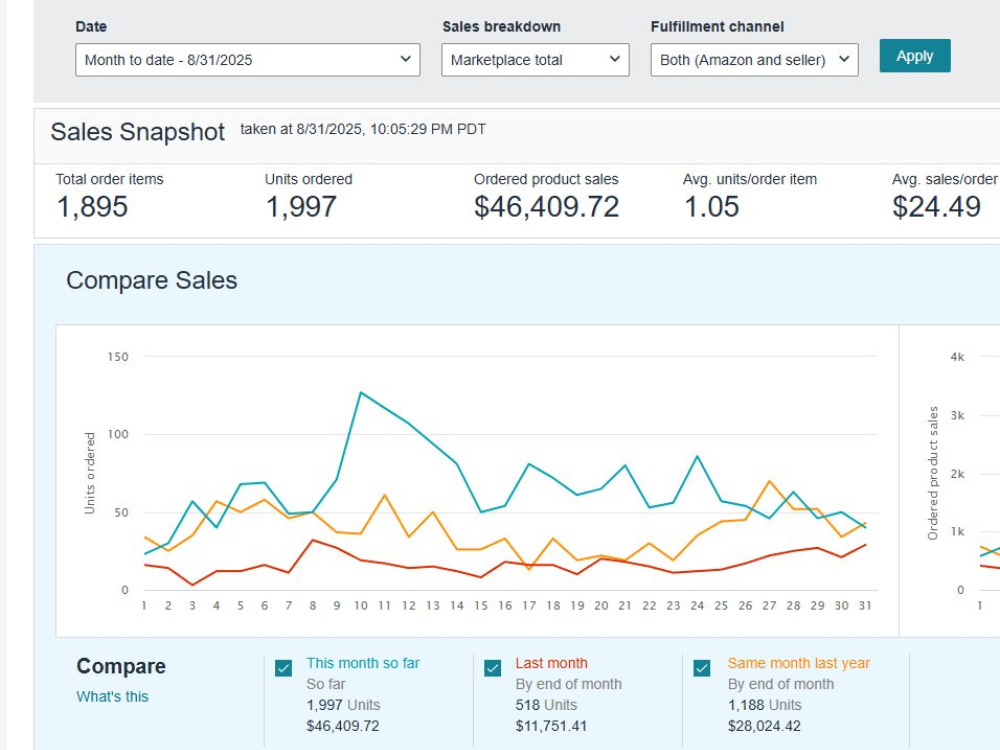Click the chevron in Both (Amazon and seller)
Image resolution: width=1000 pixels, height=750 pixels.
coord(844,59)
